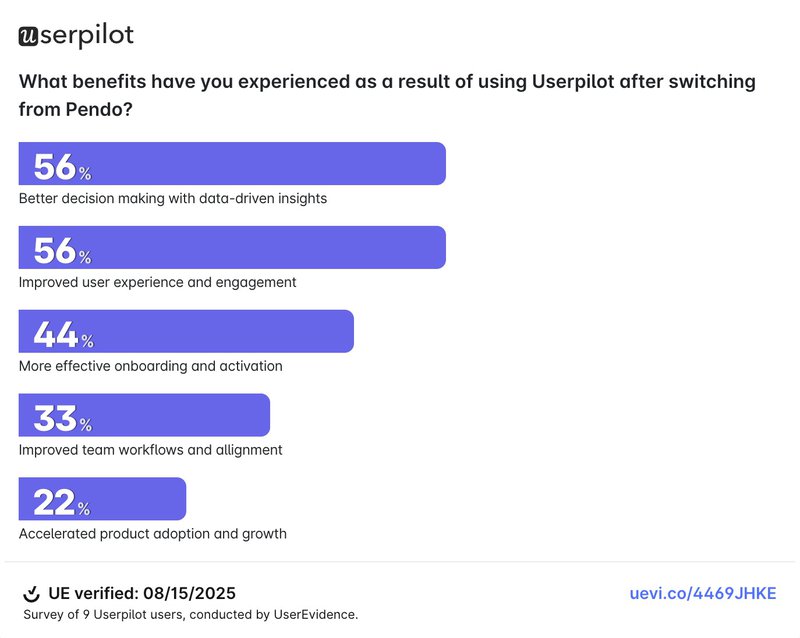Click the "Improved user experience and engagement" label
The height and width of the screenshot is (638, 800).
[158, 282]
